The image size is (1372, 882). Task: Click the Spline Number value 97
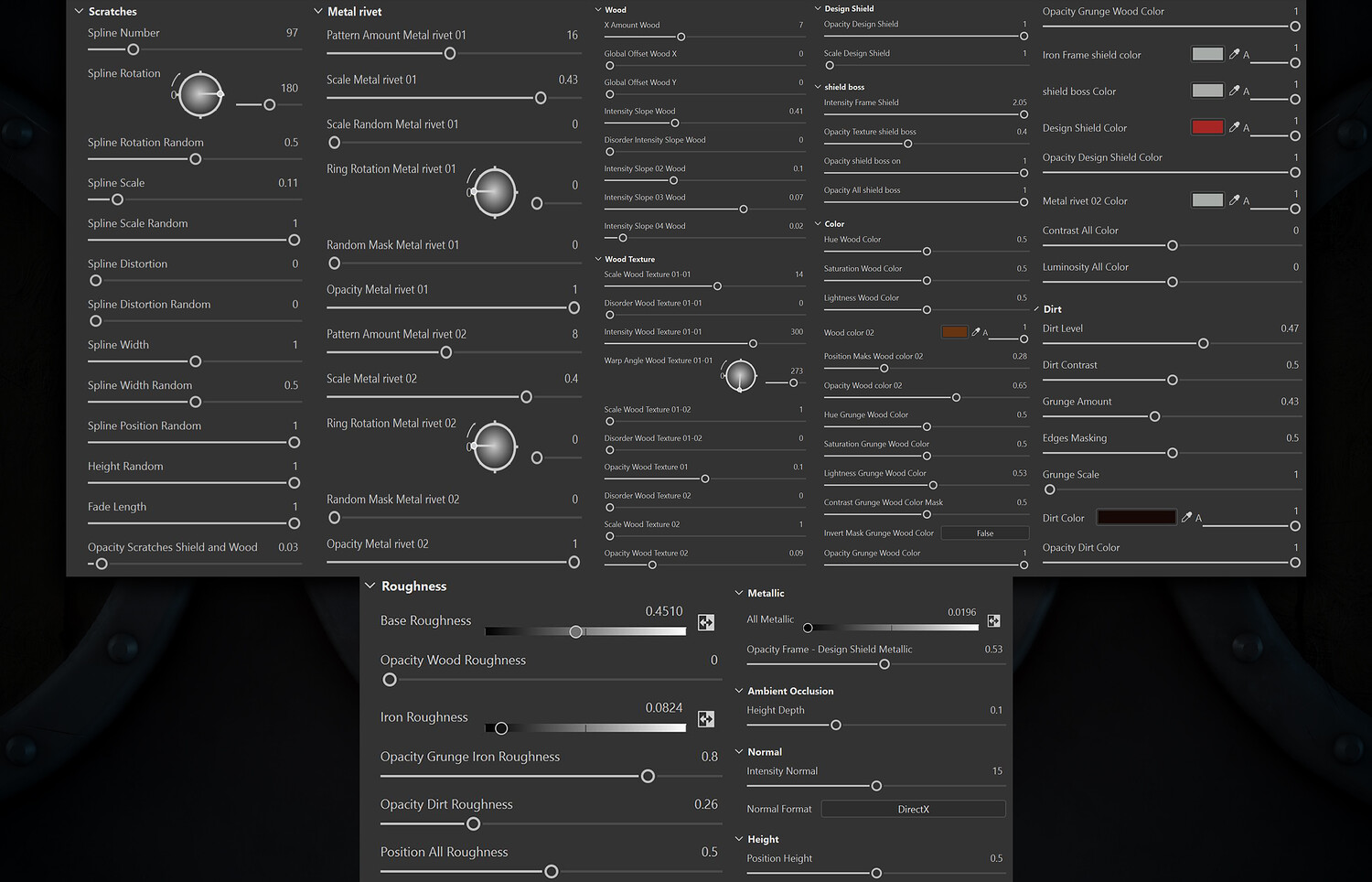tap(292, 33)
